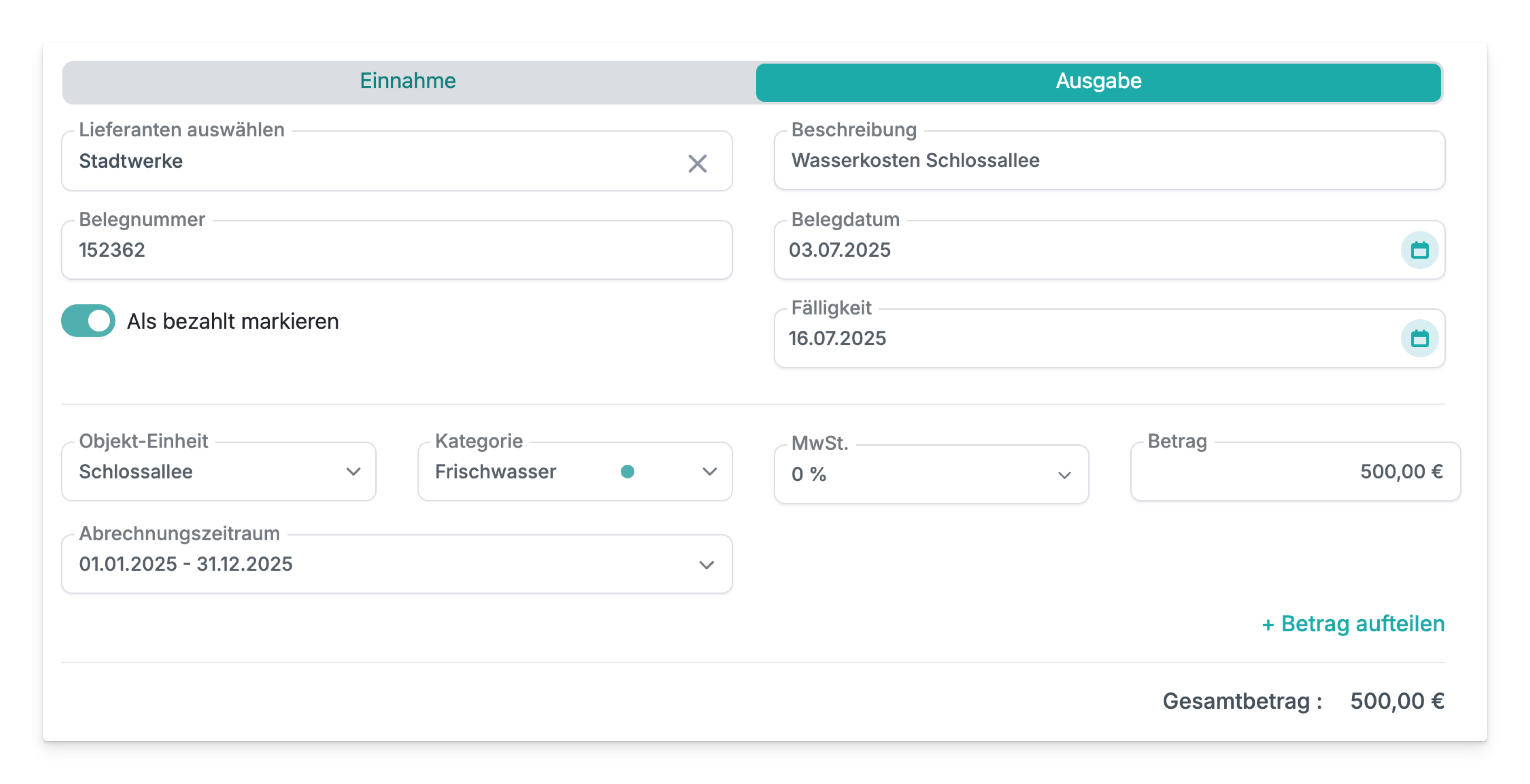Click the Frischwasser teal color dot

tap(627, 472)
